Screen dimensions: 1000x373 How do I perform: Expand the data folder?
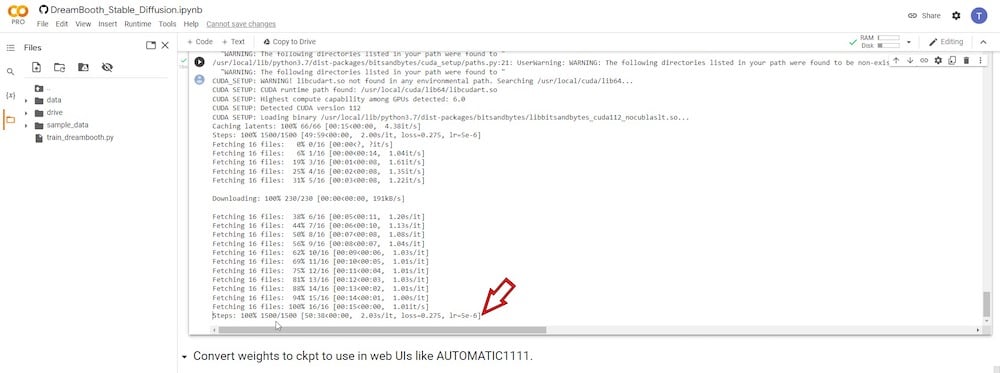(26, 101)
